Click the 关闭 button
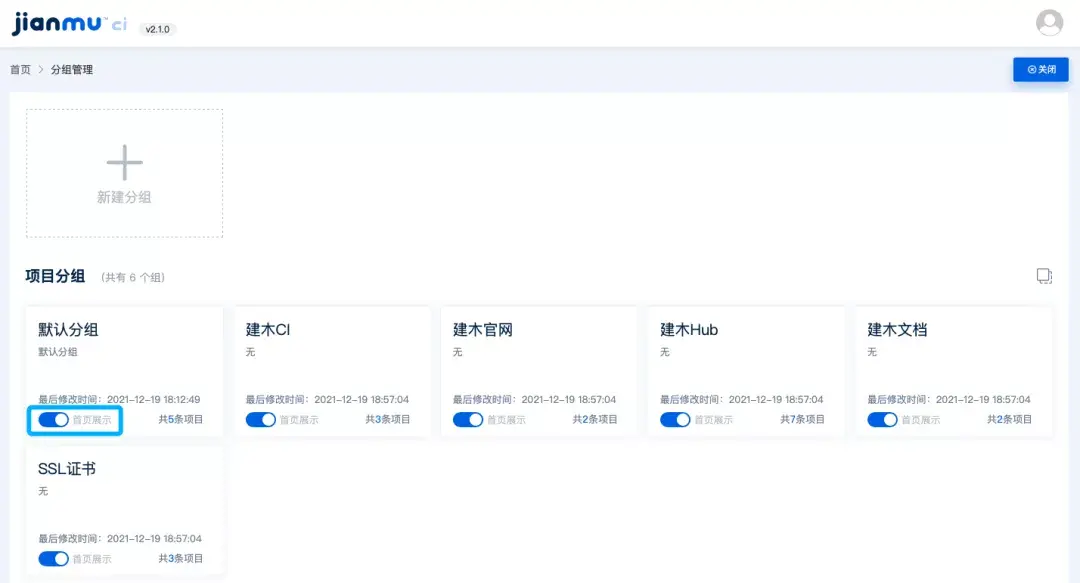The width and height of the screenshot is (1080, 583). tap(1041, 69)
